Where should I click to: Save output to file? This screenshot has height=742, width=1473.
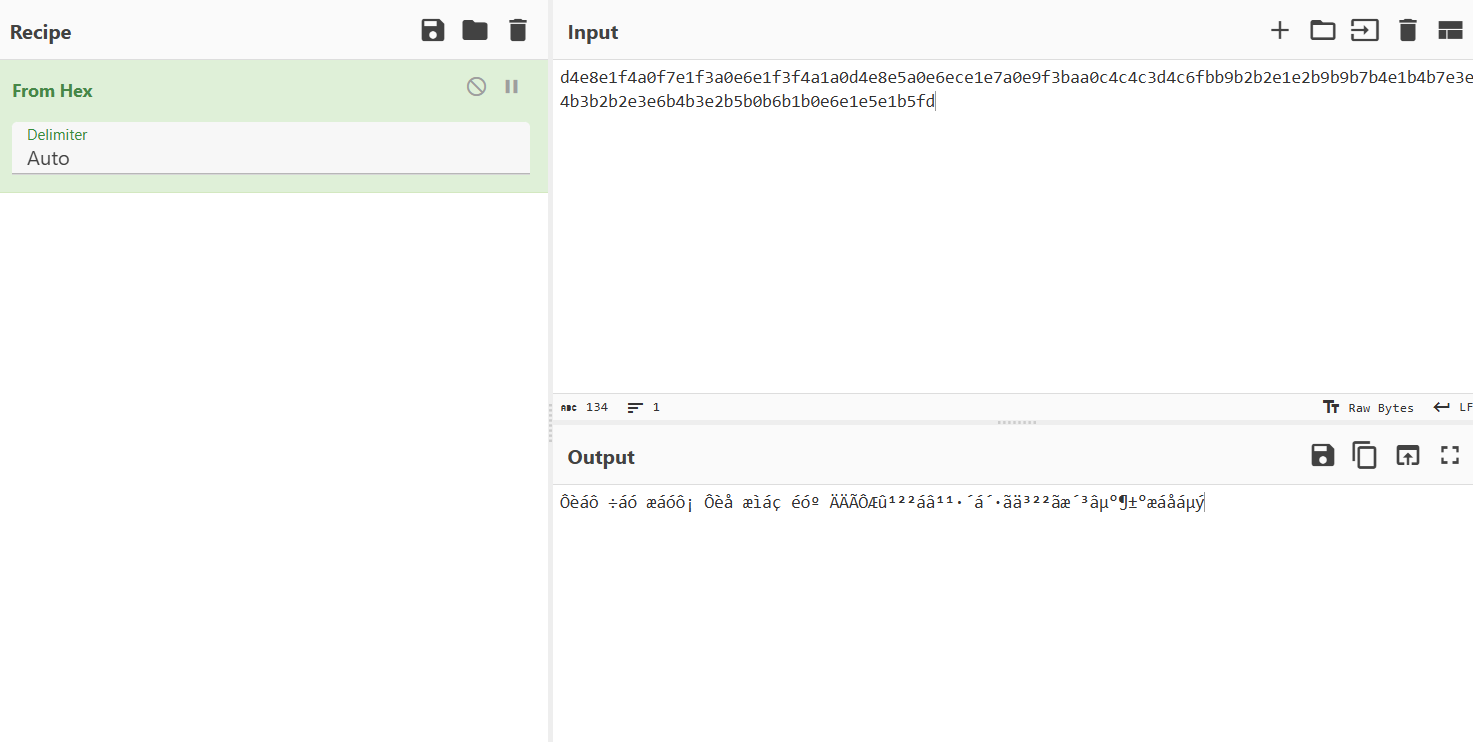1323,456
